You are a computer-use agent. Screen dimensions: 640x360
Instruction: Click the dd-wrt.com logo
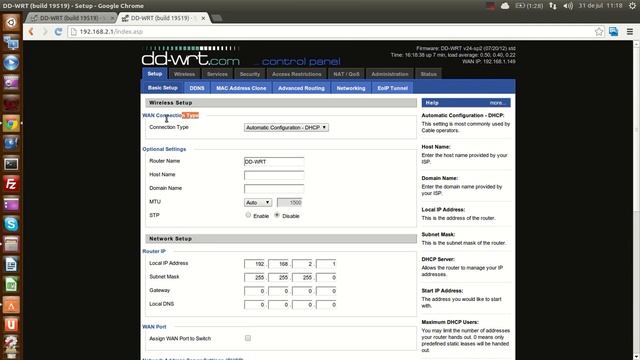[191, 56]
